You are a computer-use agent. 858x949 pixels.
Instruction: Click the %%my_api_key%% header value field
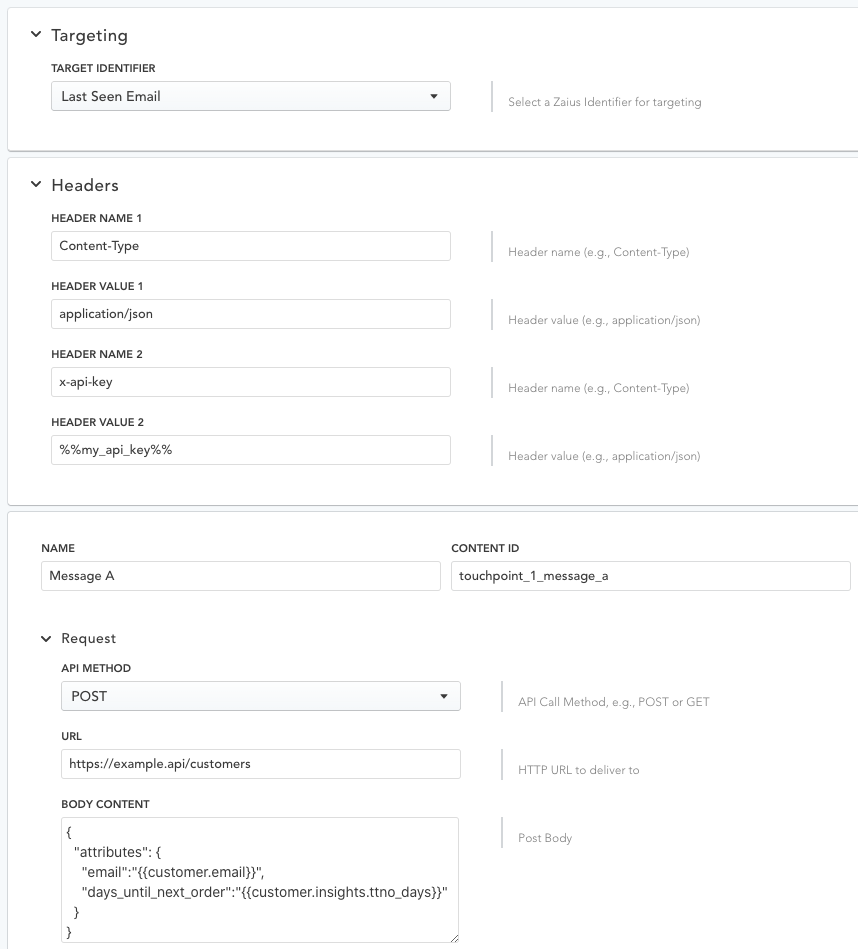click(x=251, y=450)
